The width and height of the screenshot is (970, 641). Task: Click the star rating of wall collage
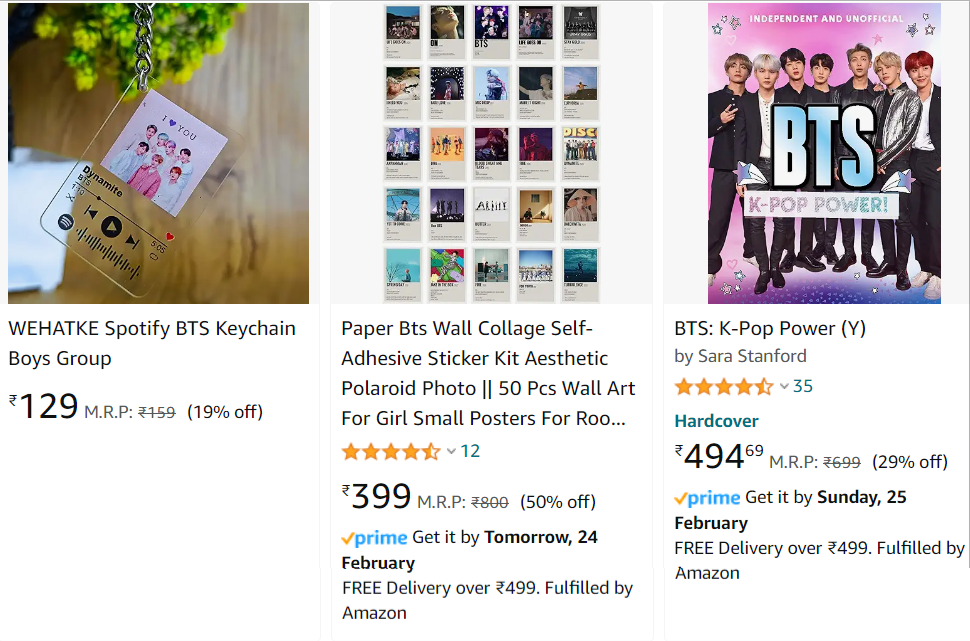click(x=390, y=452)
